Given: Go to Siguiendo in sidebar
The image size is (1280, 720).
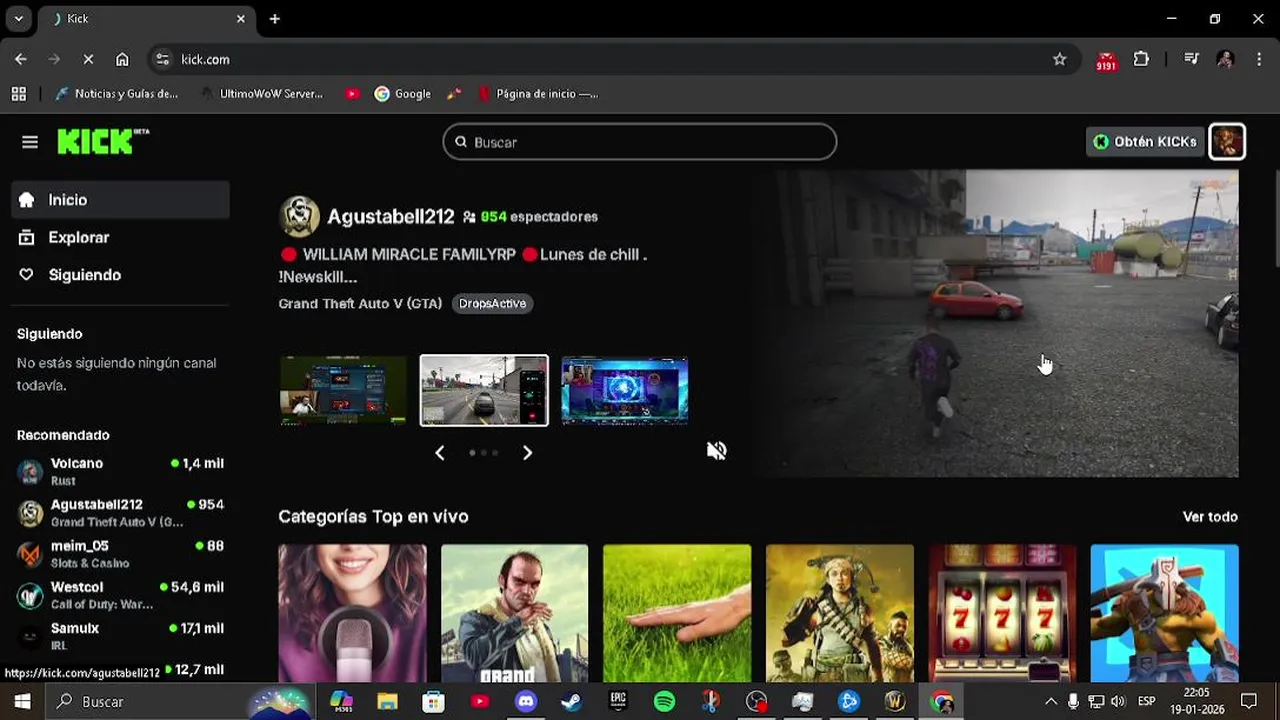Looking at the screenshot, I should pyautogui.click(x=120, y=275).
